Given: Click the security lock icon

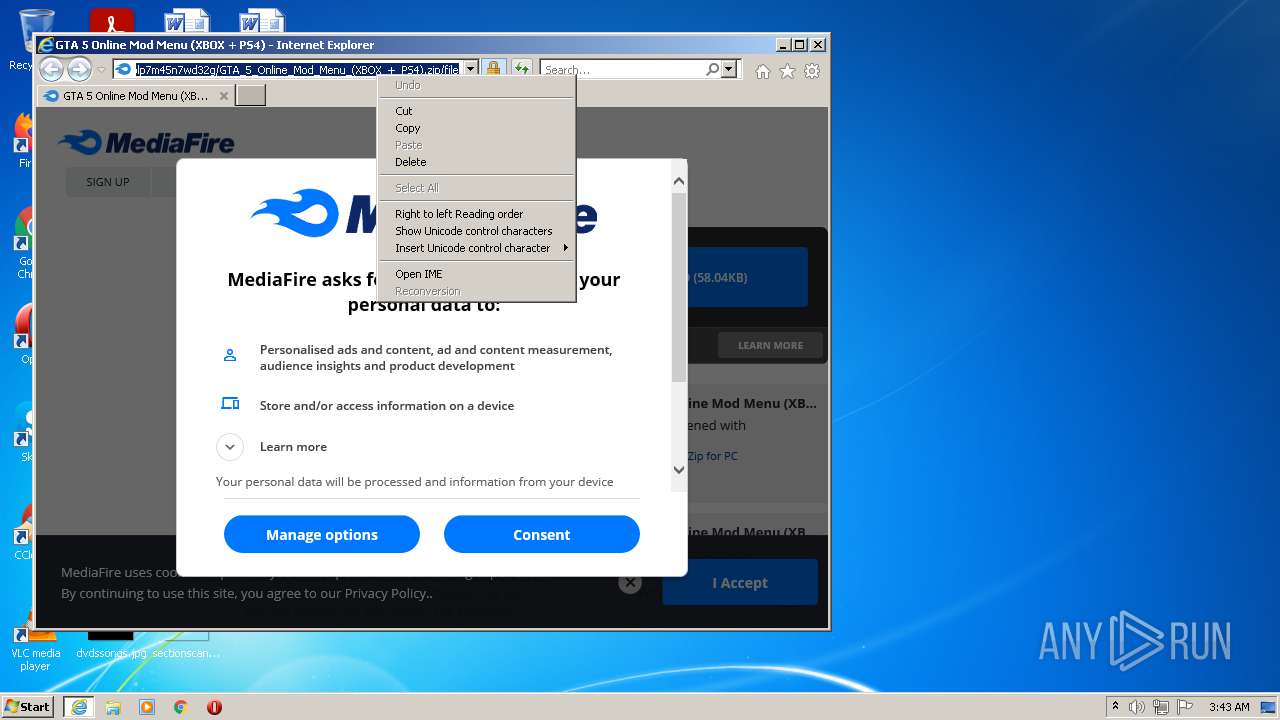Looking at the screenshot, I should point(493,69).
